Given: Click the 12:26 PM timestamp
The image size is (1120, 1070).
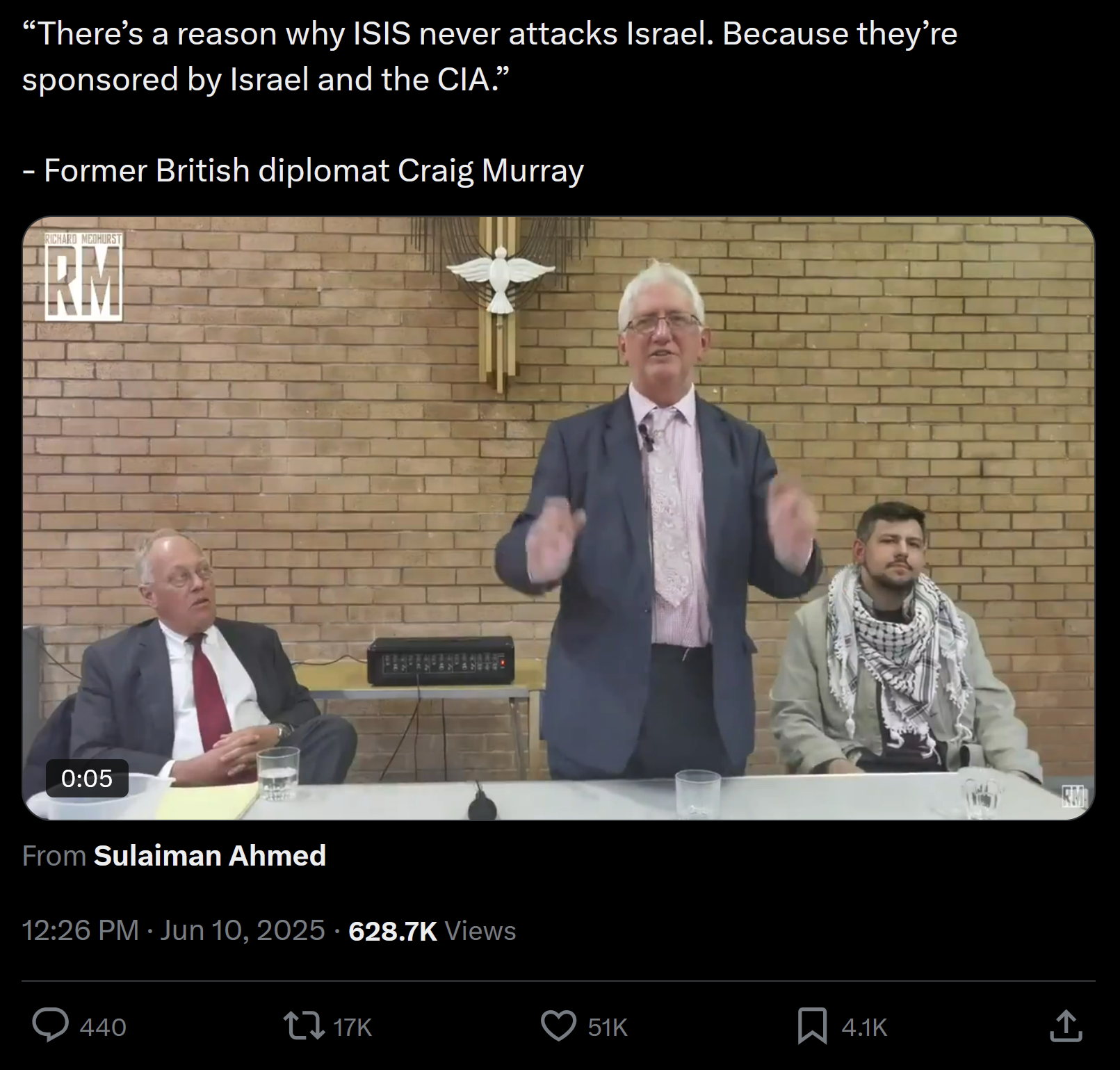Looking at the screenshot, I should [x=81, y=930].
